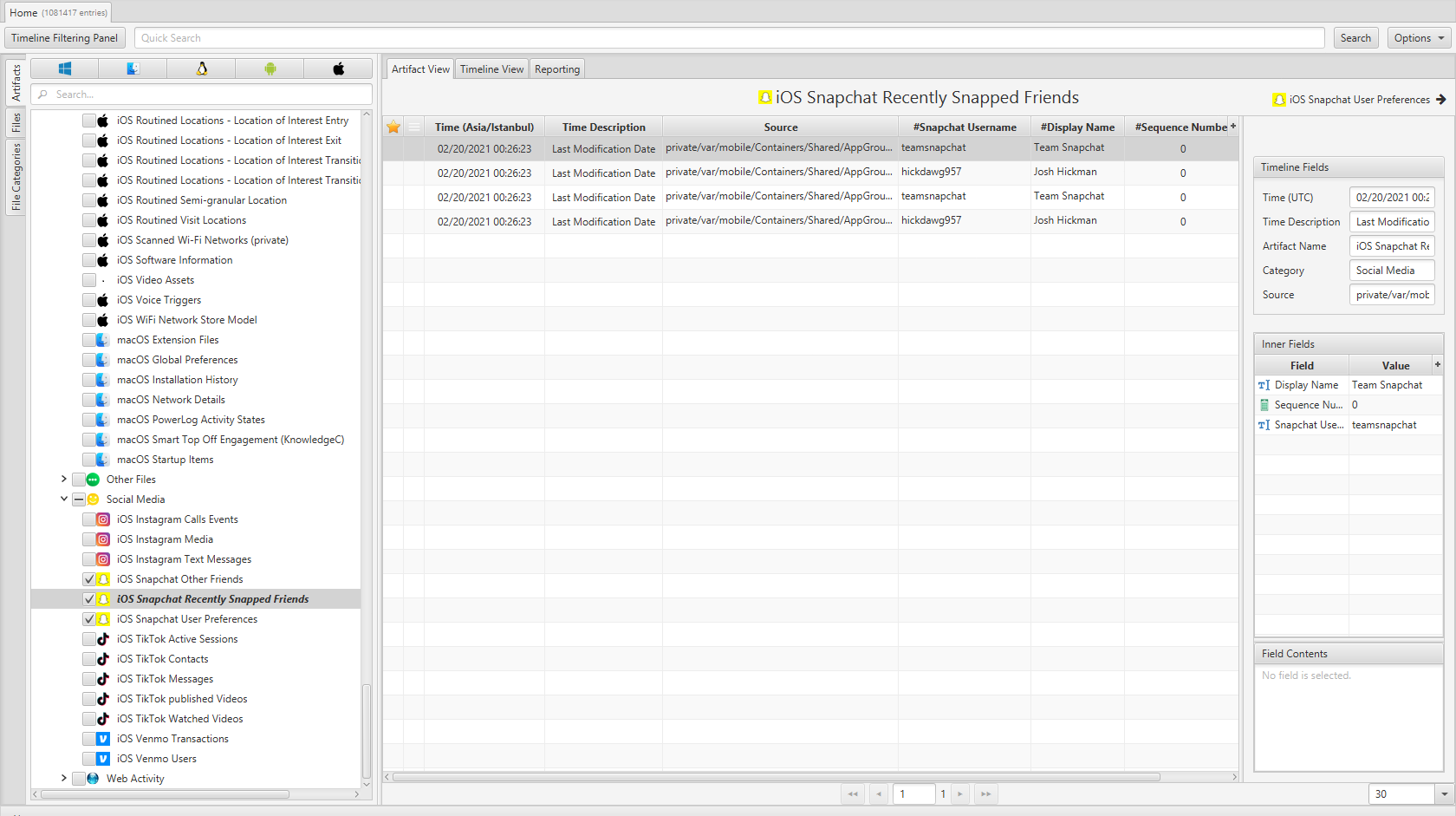Click the artifact tree horizontal scrollbar

click(165, 794)
